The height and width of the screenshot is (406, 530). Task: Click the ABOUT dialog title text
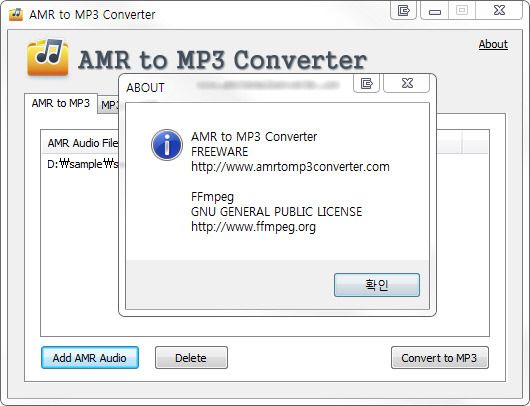[x=145, y=88]
